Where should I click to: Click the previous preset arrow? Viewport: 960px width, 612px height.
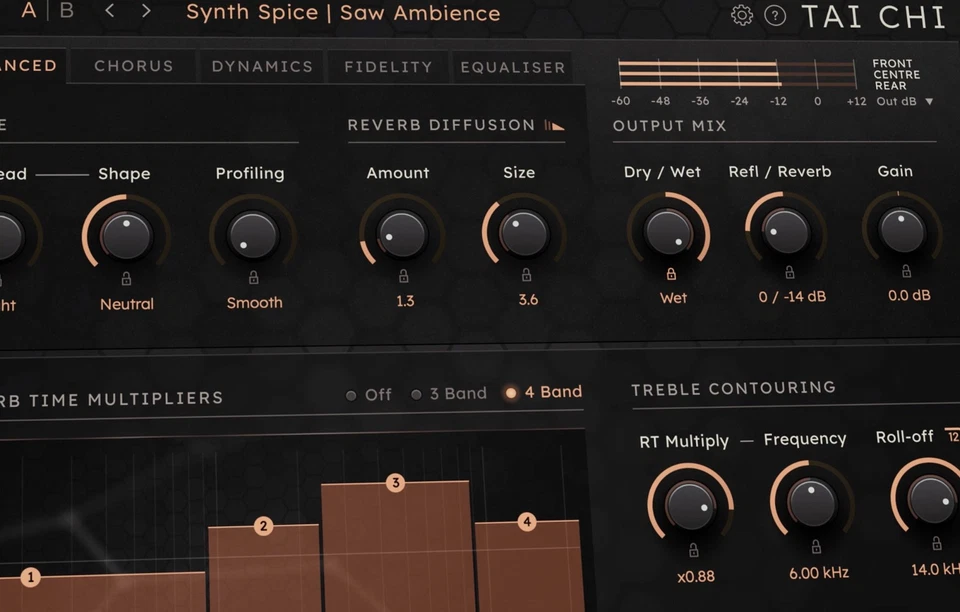tap(110, 12)
